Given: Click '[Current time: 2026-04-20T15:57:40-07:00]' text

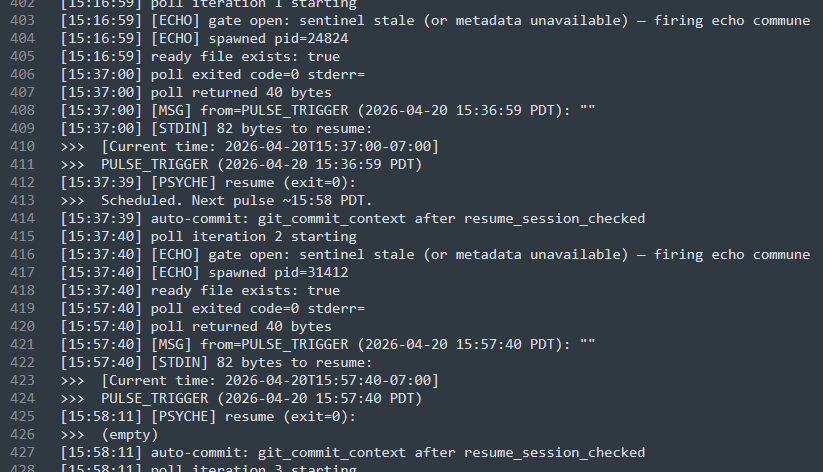Looking at the screenshot, I should point(270,381).
